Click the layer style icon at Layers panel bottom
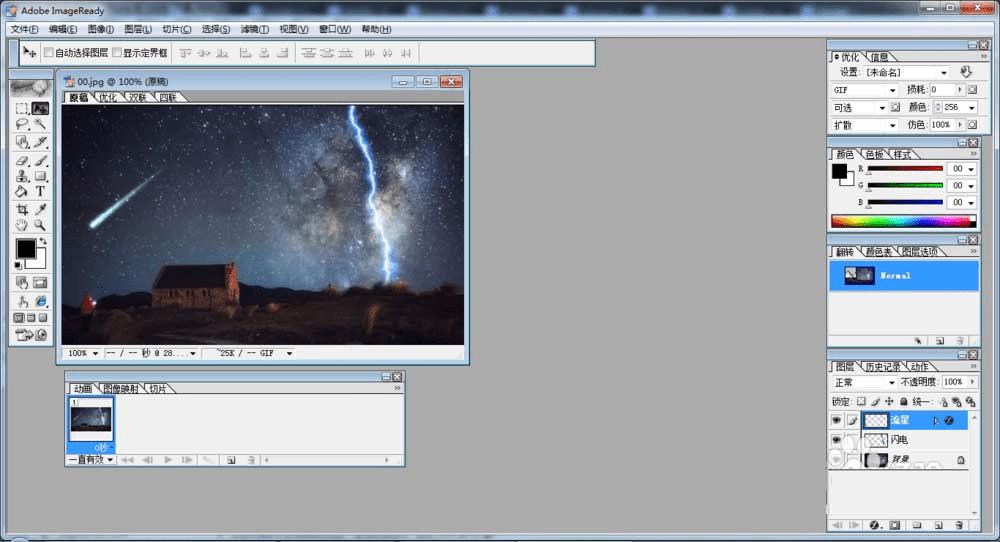This screenshot has height=542, width=1000. click(875, 525)
